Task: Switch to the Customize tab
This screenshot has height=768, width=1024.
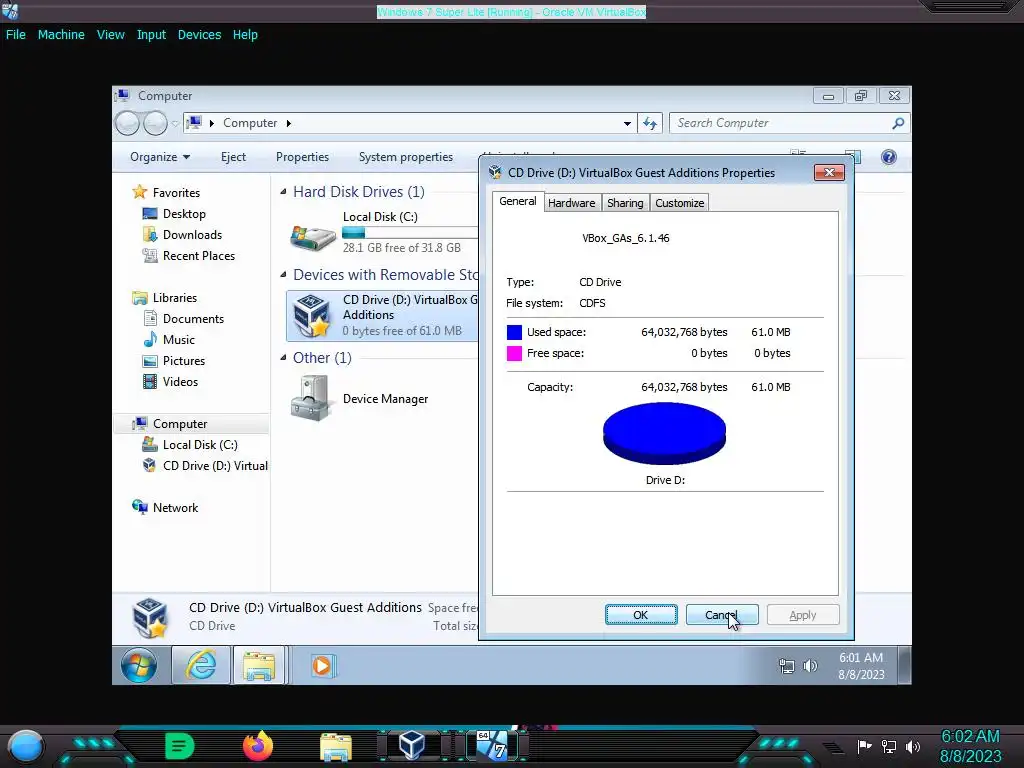Action: [x=679, y=203]
